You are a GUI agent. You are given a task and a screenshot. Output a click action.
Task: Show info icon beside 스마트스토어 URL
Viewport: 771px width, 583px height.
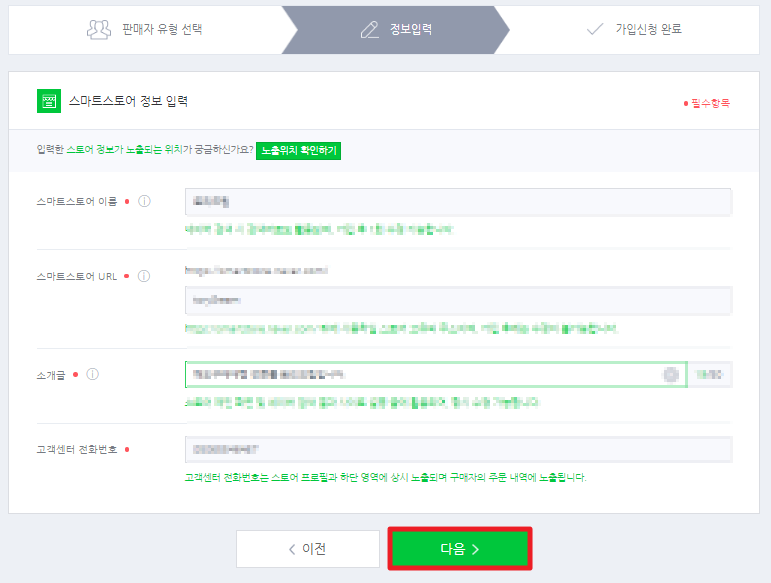(x=144, y=276)
